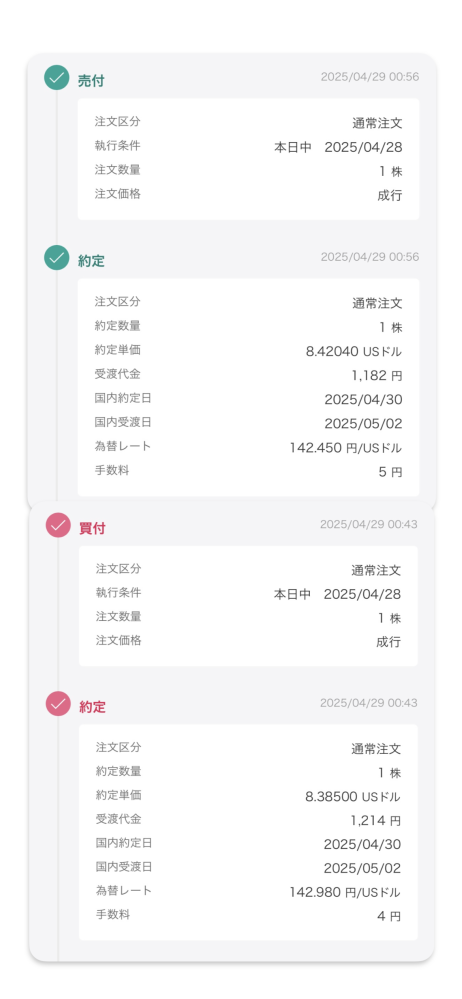This screenshot has height=999, width=462.
Task: Click the green checkmark icon beside first 約定
Action: 57,258
